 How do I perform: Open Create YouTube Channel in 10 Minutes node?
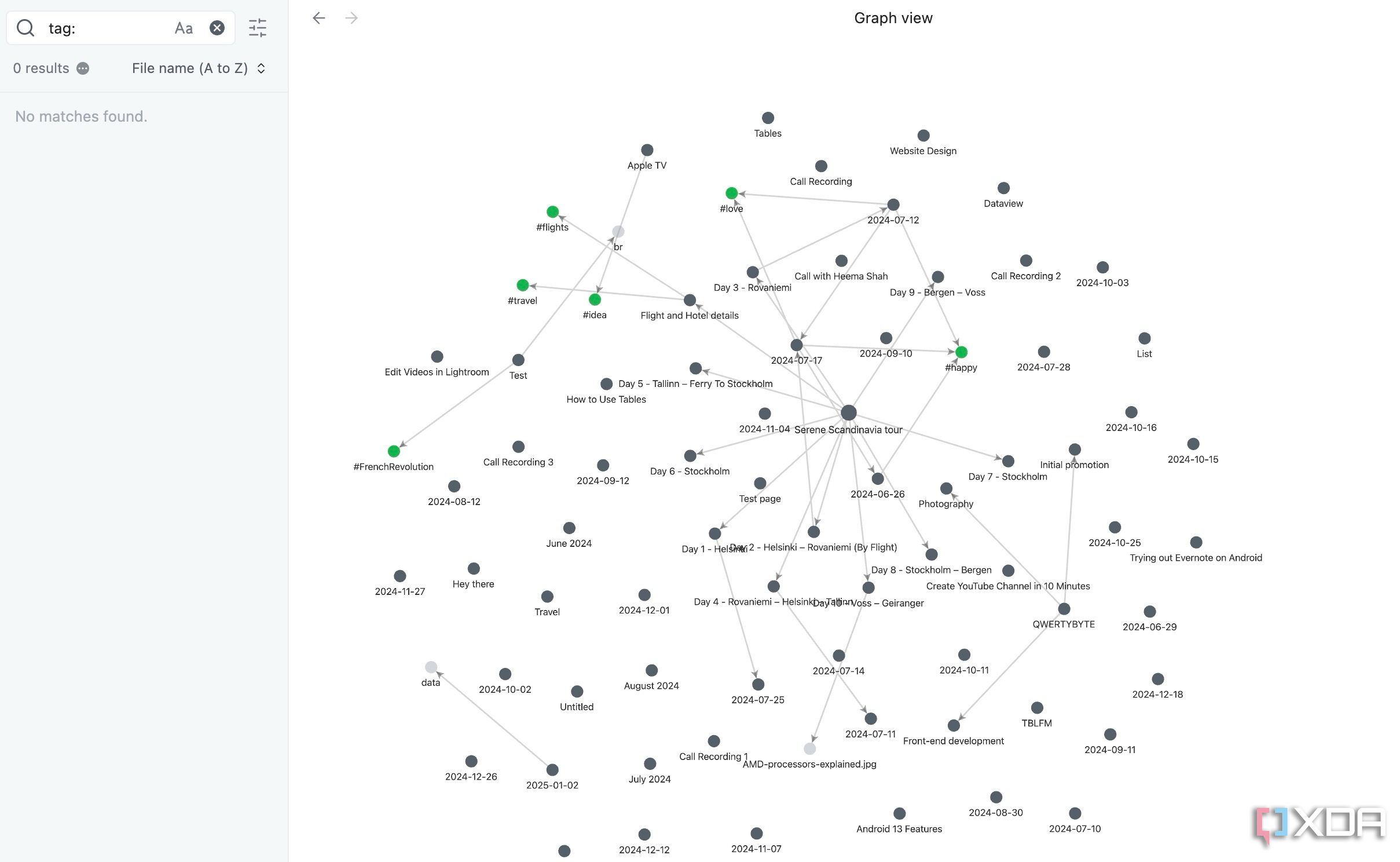pyautogui.click(x=1008, y=571)
